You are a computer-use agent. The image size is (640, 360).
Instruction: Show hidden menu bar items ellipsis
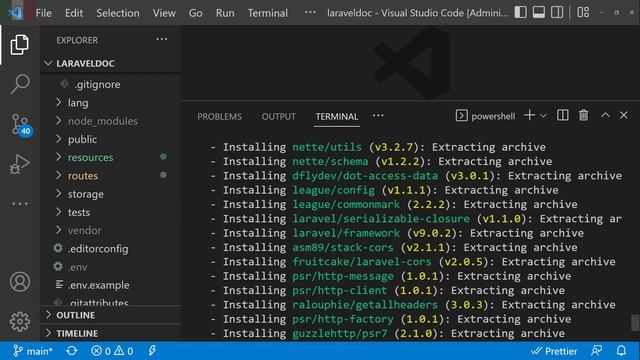(x=310, y=12)
